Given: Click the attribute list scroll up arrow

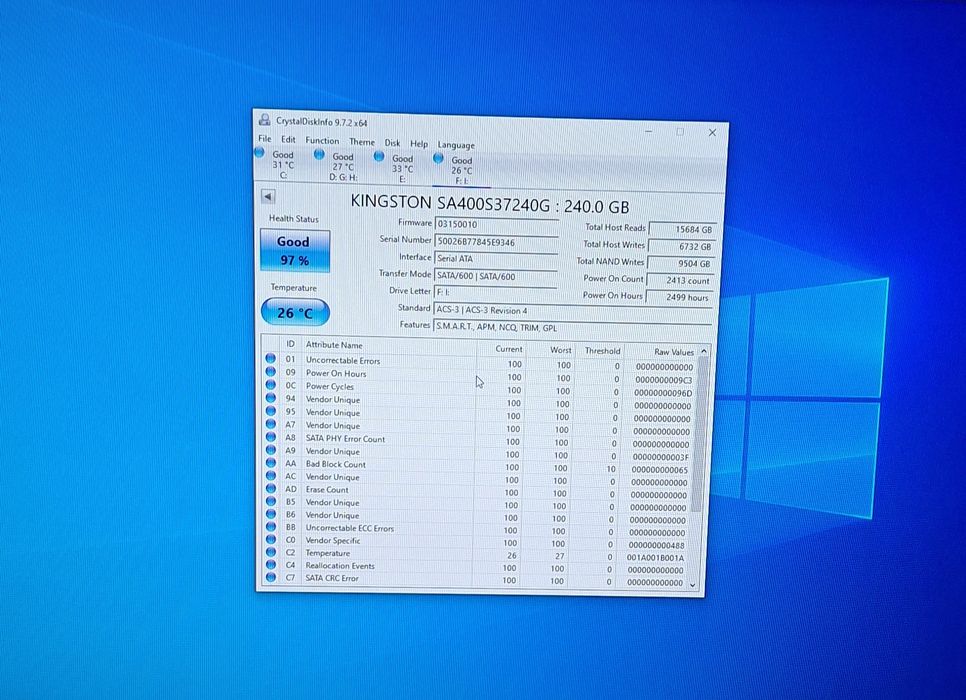Looking at the screenshot, I should (x=704, y=351).
